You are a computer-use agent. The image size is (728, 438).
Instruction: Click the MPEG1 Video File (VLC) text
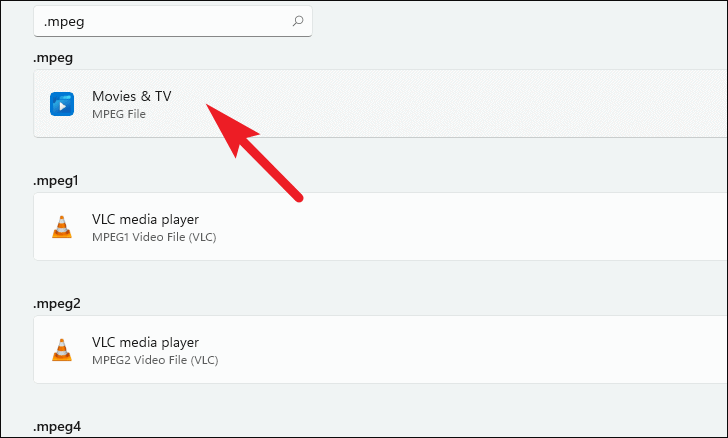click(154, 237)
